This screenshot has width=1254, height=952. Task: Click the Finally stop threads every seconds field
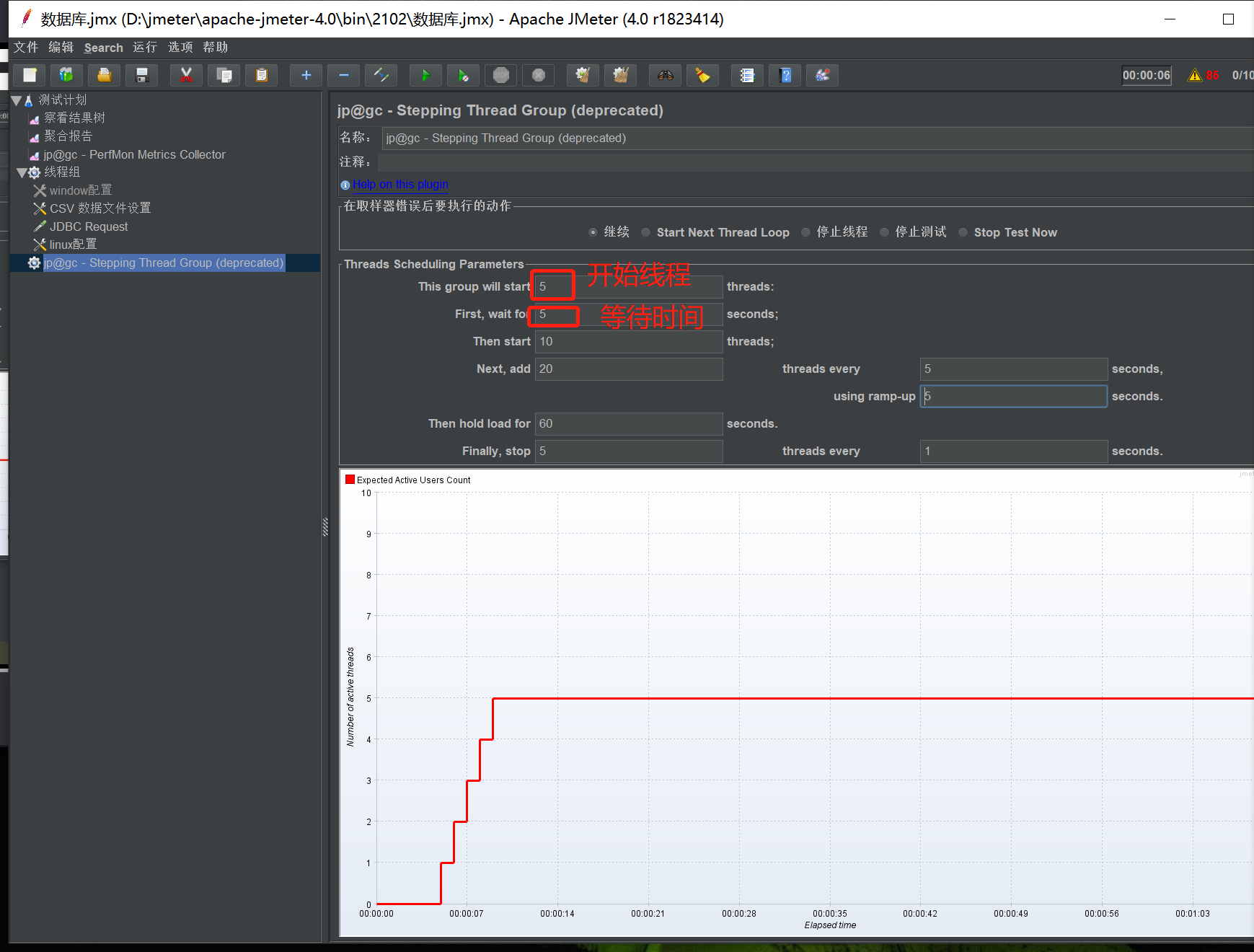click(1014, 451)
